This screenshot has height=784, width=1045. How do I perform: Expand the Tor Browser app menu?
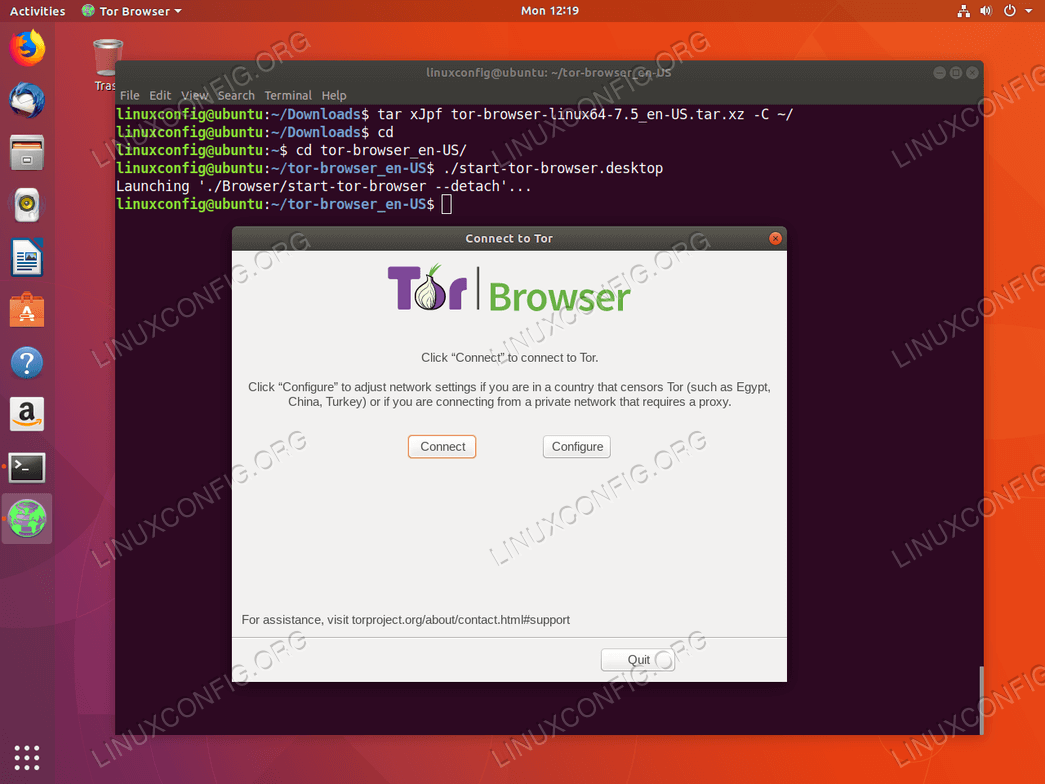coord(131,11)
